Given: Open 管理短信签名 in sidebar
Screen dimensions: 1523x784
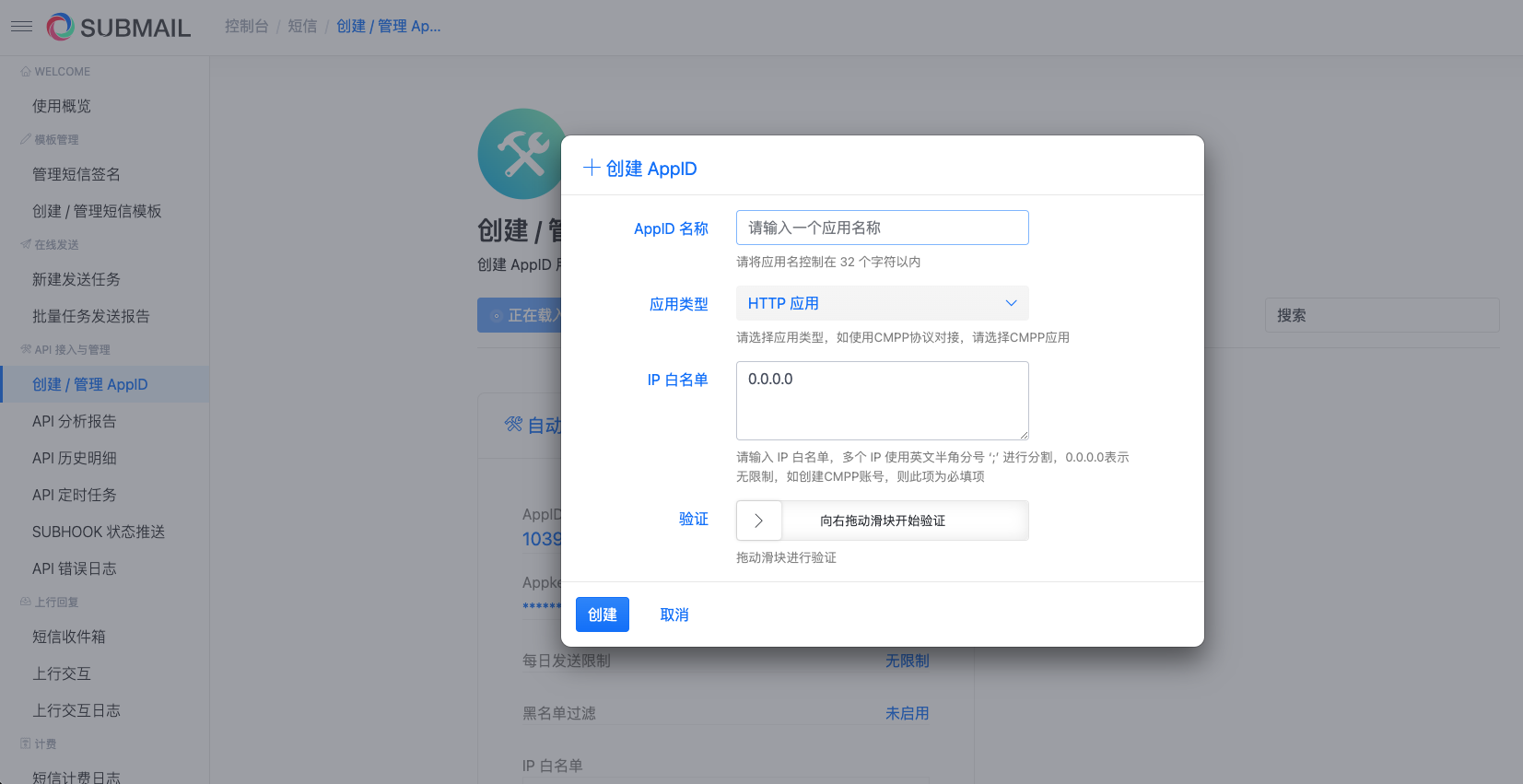Looking at the screenshot, I should click(x=76, y=174).
